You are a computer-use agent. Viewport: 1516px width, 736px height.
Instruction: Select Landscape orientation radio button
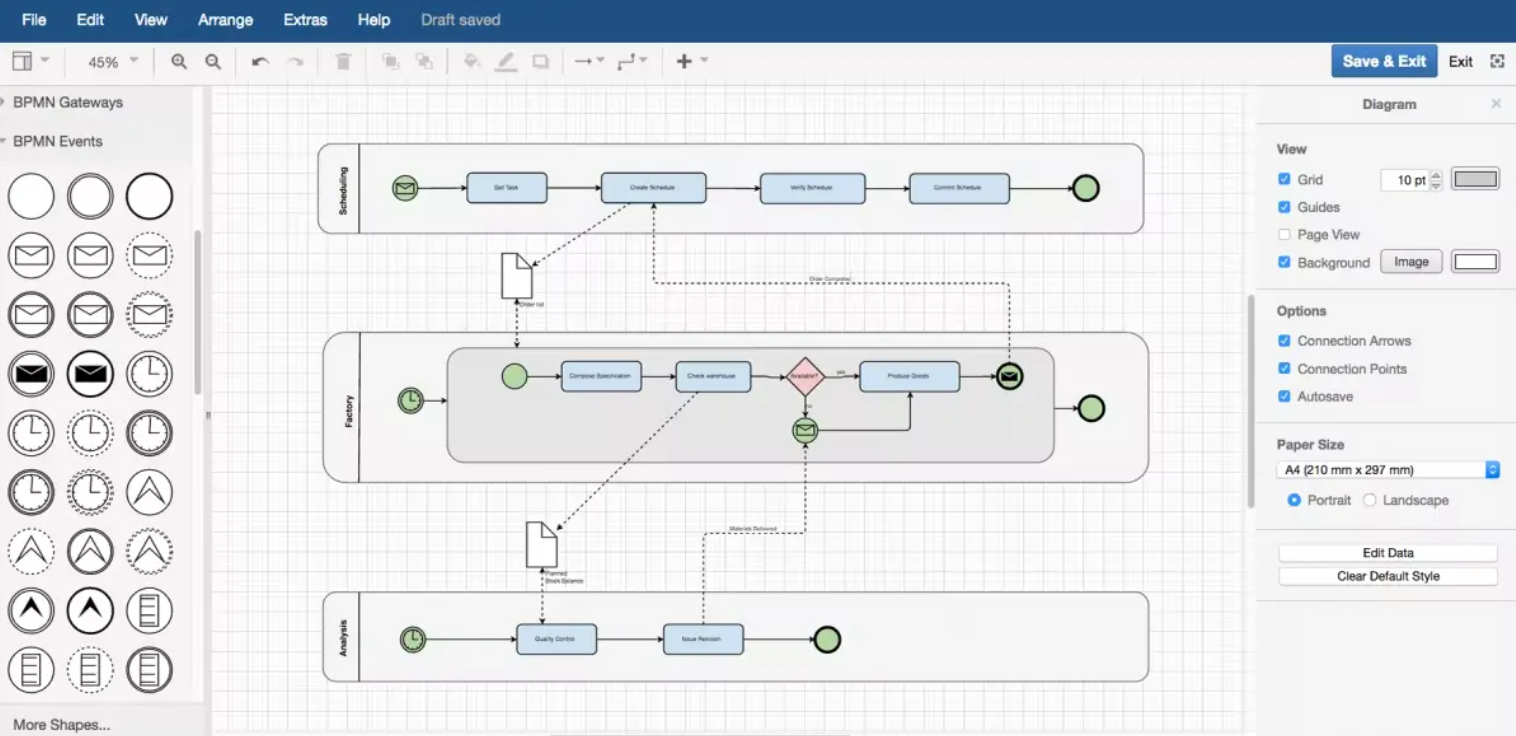click(x=1369, y=500)
